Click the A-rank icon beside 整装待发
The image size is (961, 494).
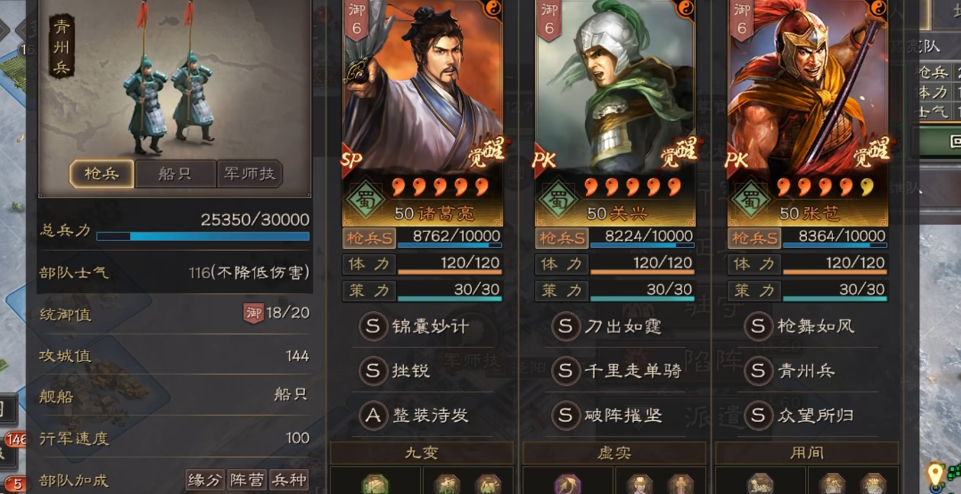pyautogui.click(x=373, y=416)
